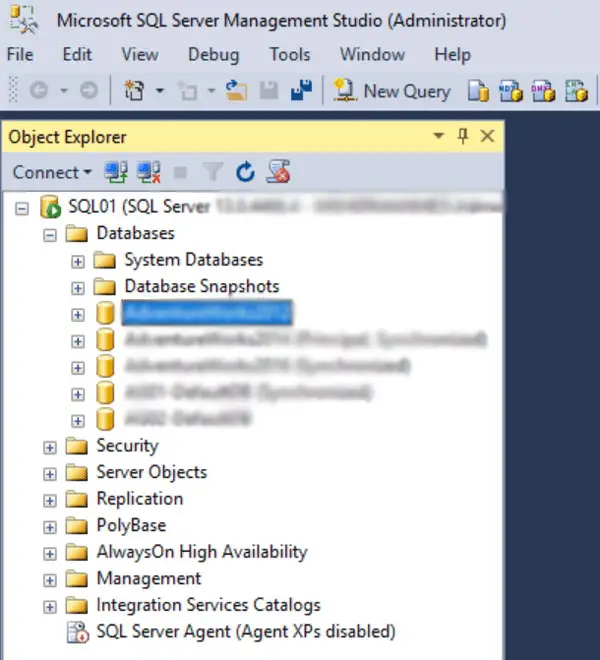
Task: Click the Save All toolbar icon
Action: (x=301, y=91)
